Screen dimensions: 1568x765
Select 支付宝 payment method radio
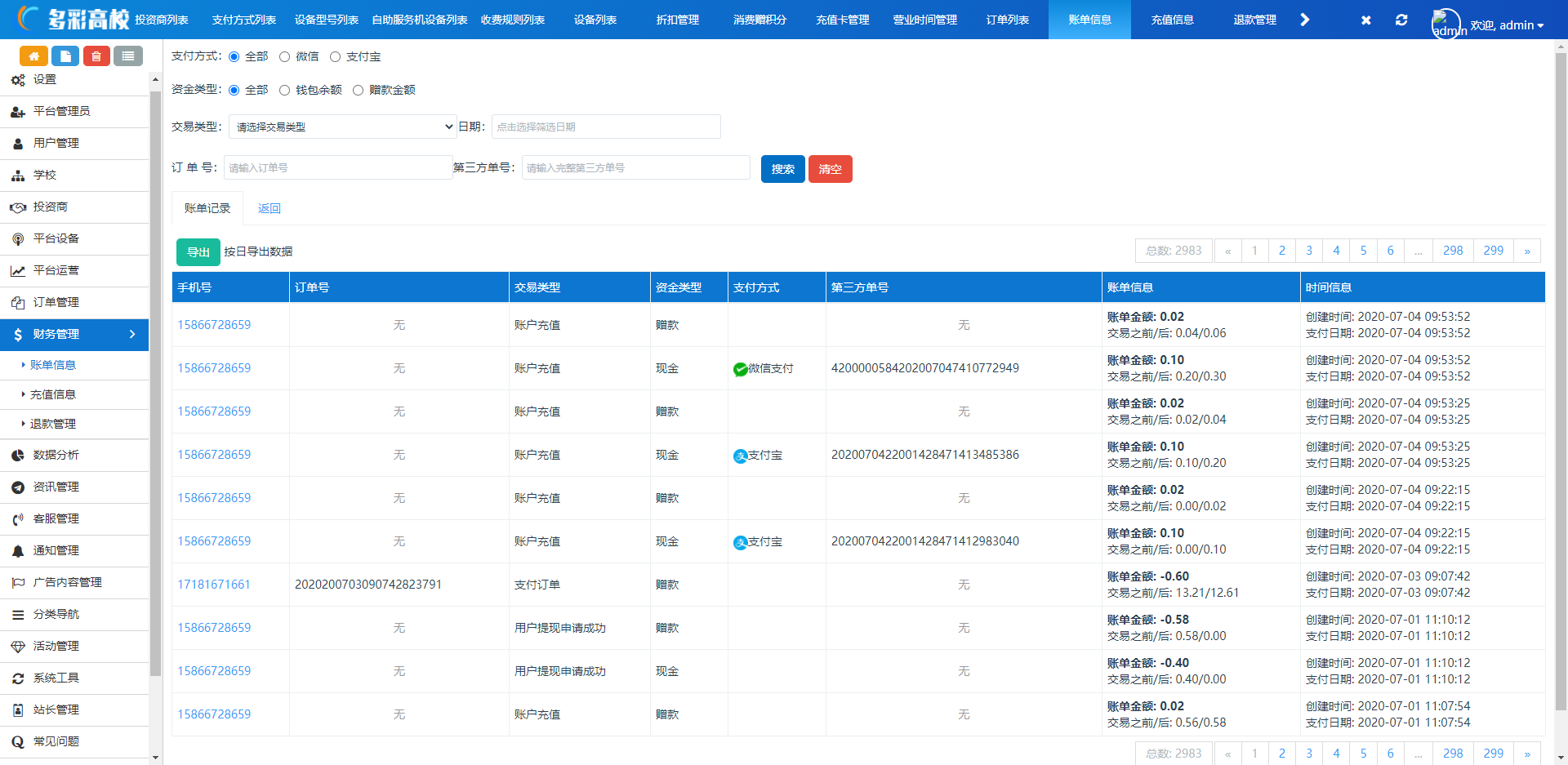click(336, 57)
